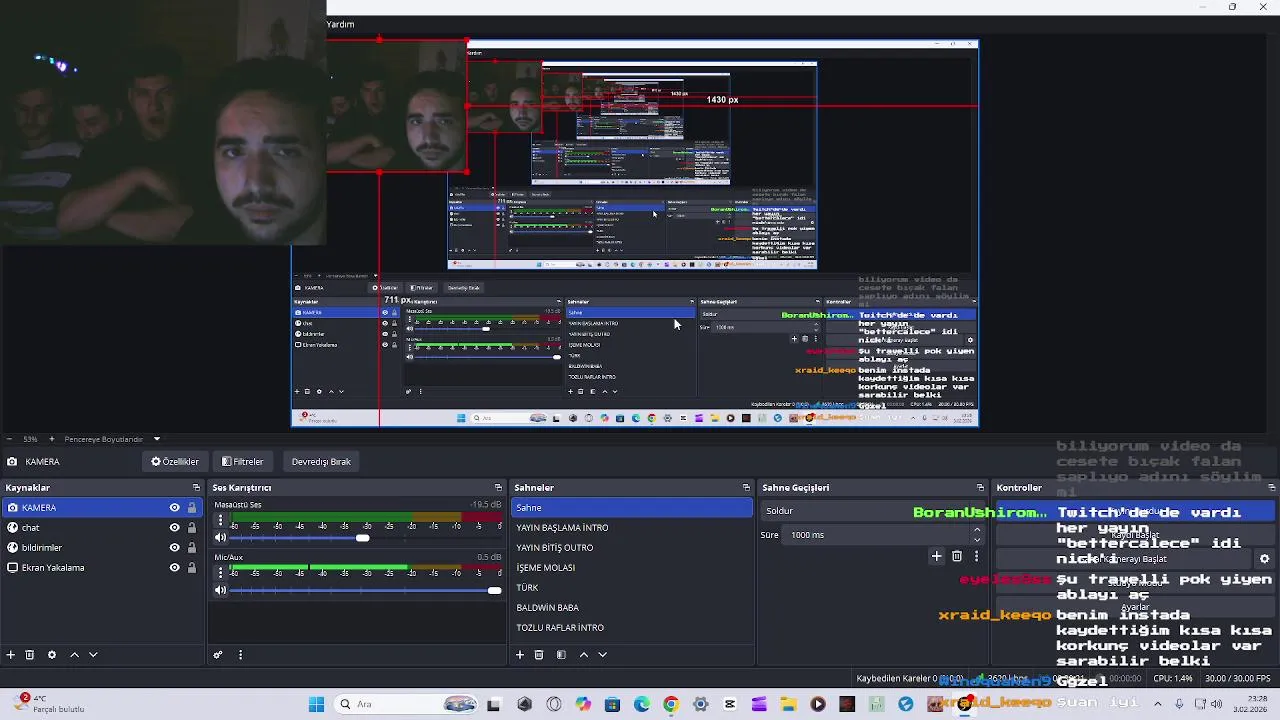Open the Ses Karıştırıcı bottom three-dot menu
The image size is (1280, 720).
(240, 655)
